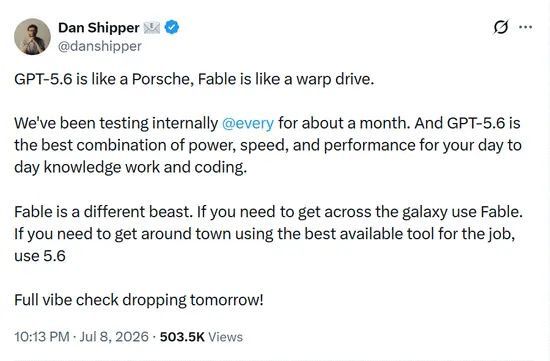Click the Jul 8, 2026 date
The image size is (550, 361).
pos(114,337)
